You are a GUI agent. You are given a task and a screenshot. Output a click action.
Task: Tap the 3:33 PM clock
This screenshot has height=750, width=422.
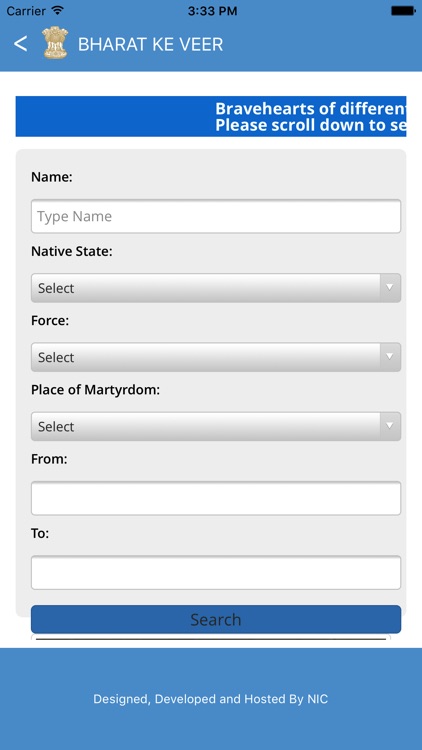click(212, 11)
